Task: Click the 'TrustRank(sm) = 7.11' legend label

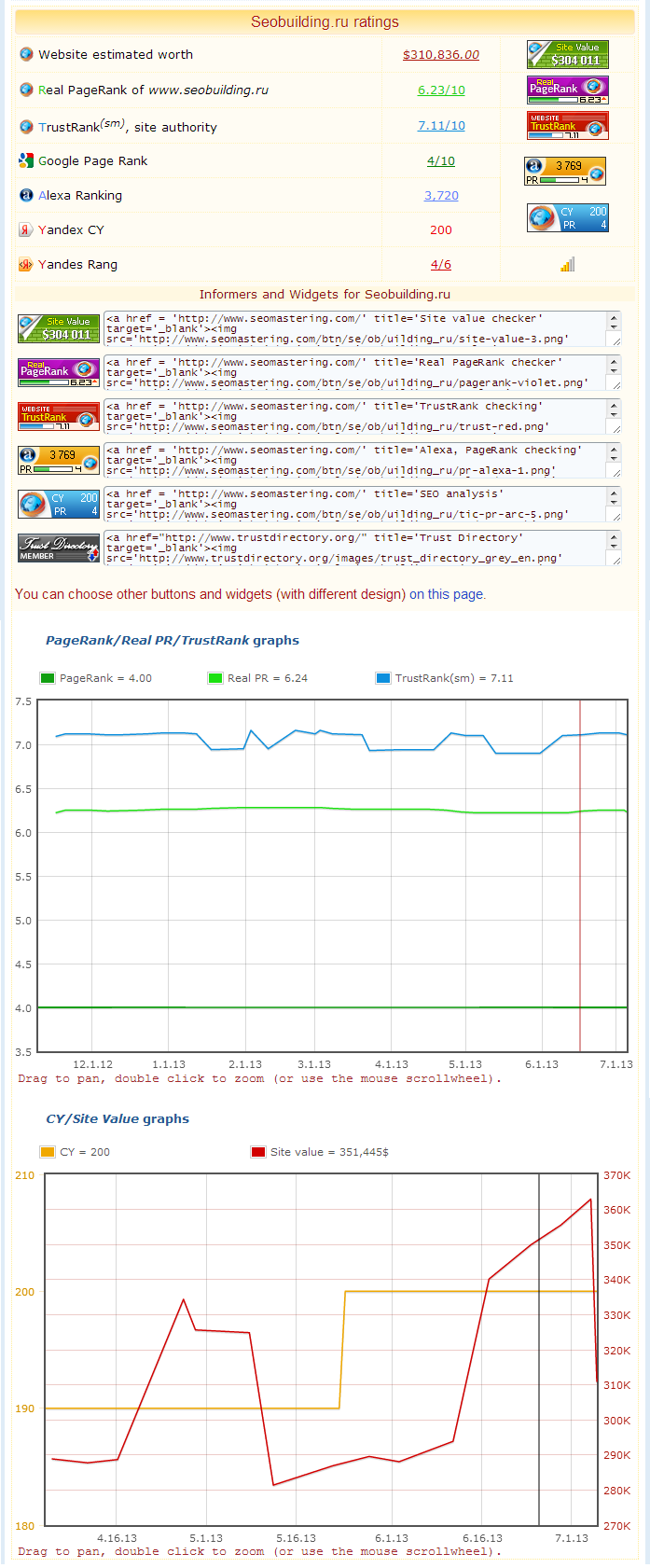Action: click(x=454, y=678)
